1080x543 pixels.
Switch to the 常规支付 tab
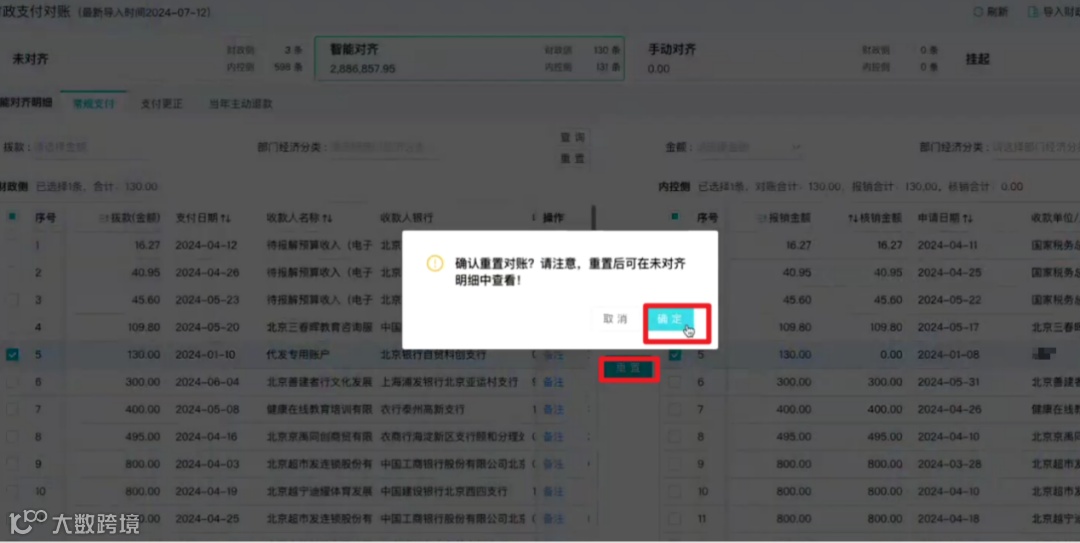point(94,103)
